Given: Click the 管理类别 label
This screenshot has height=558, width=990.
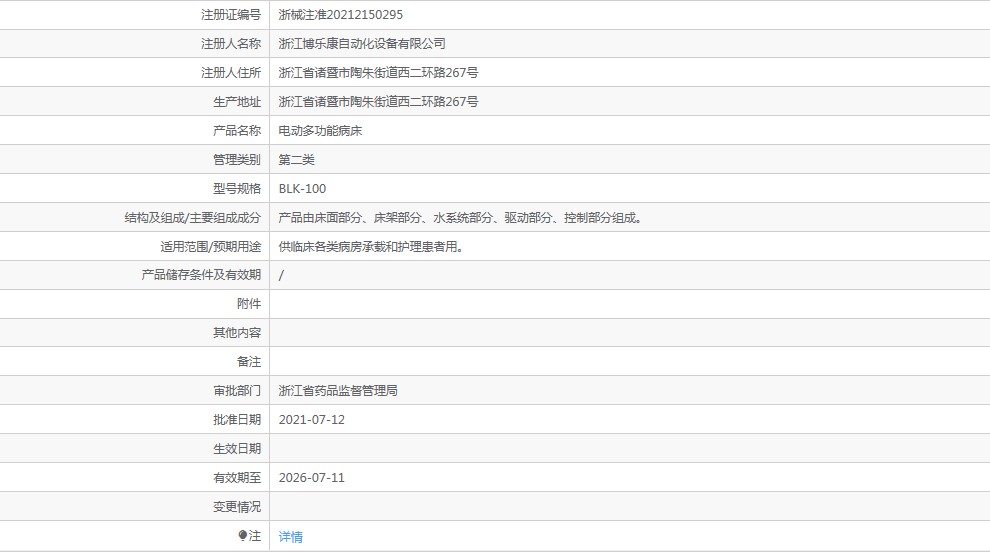Looking at the screenshot, I should tap(237, 160).
